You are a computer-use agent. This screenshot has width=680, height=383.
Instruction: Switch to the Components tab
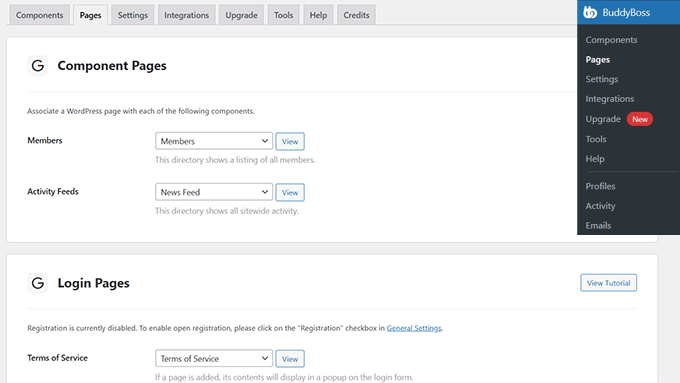point(39,15)
